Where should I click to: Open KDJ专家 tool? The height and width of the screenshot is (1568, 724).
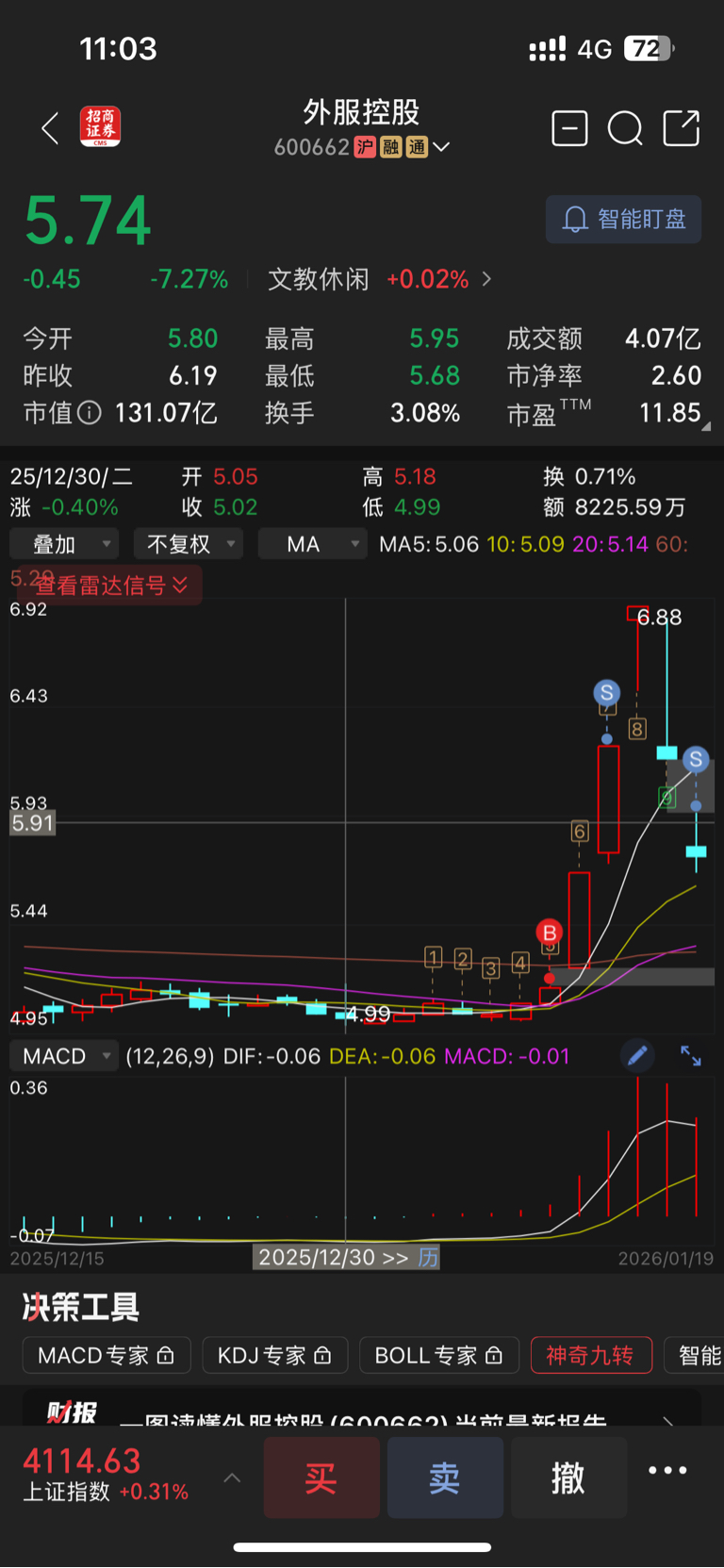pos(275,1356)
